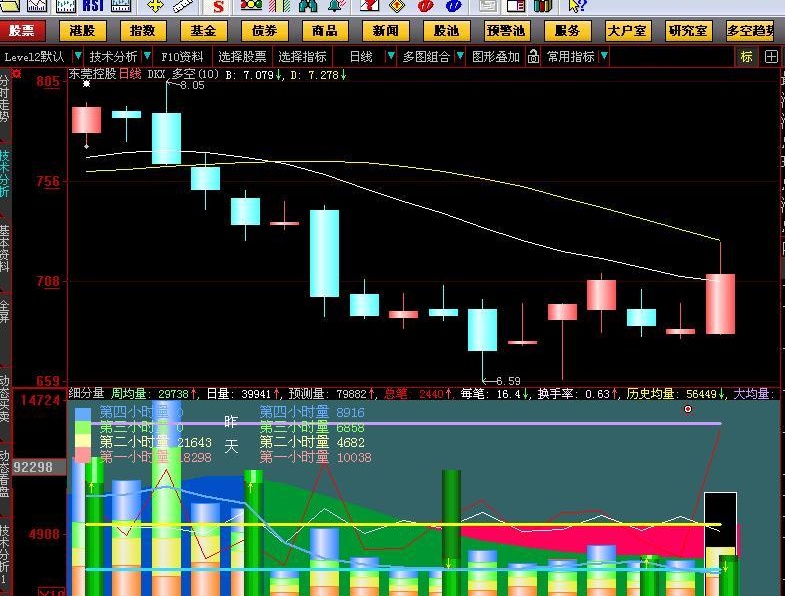Open search with the binoculars icon

(307, 6)
